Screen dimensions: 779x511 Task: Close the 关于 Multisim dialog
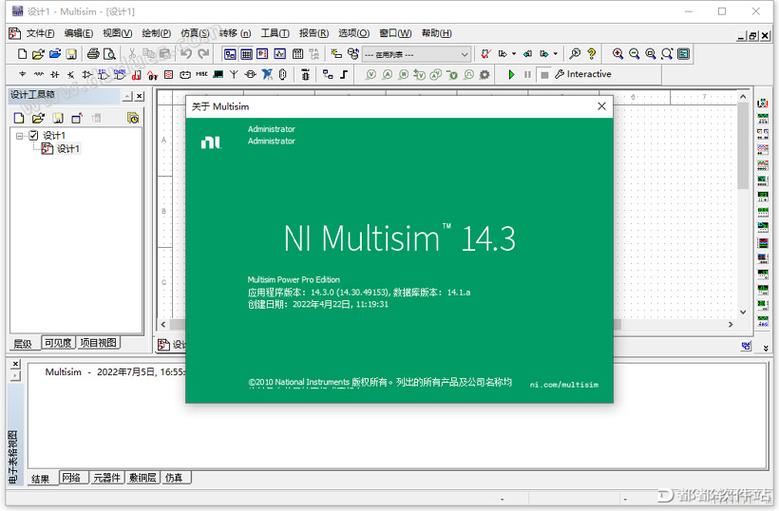tap(602, 106)
